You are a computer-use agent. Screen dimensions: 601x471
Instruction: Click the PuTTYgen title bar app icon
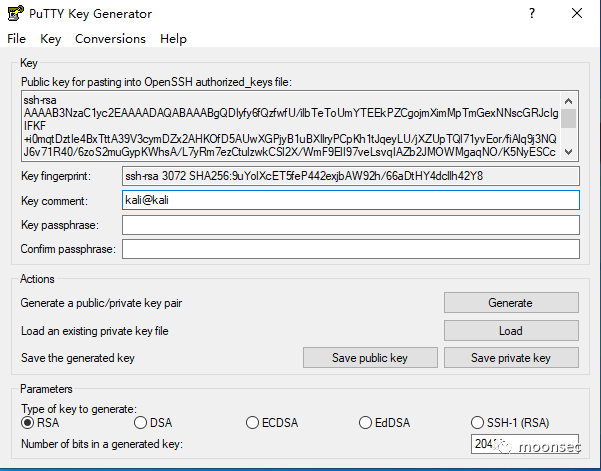coord(15,14)
